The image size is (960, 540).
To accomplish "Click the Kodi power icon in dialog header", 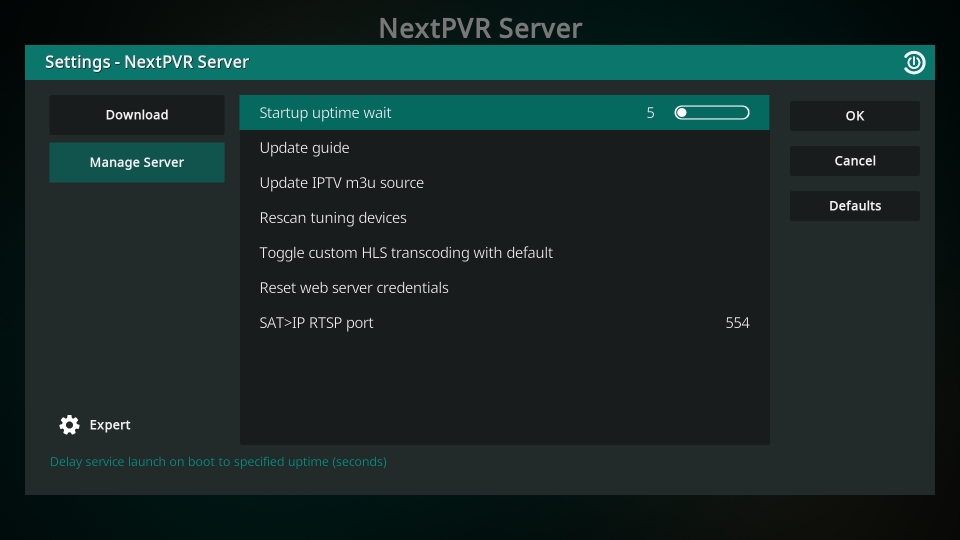I will pos(914,63).
